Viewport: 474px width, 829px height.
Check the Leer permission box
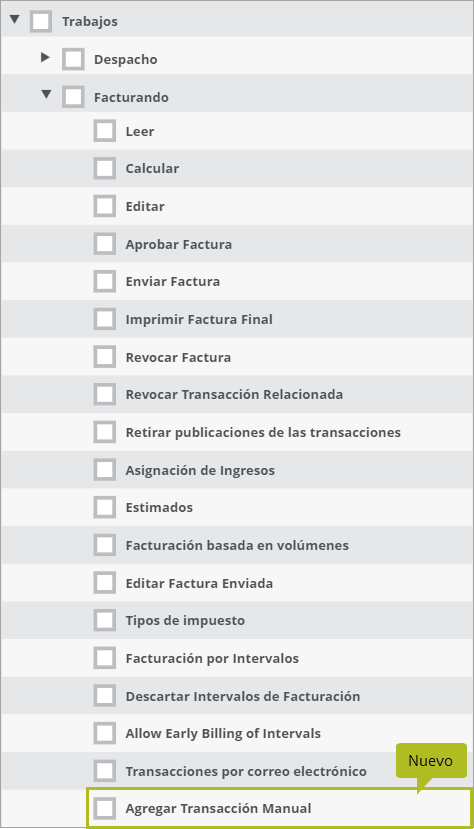[x=105, y=131]
